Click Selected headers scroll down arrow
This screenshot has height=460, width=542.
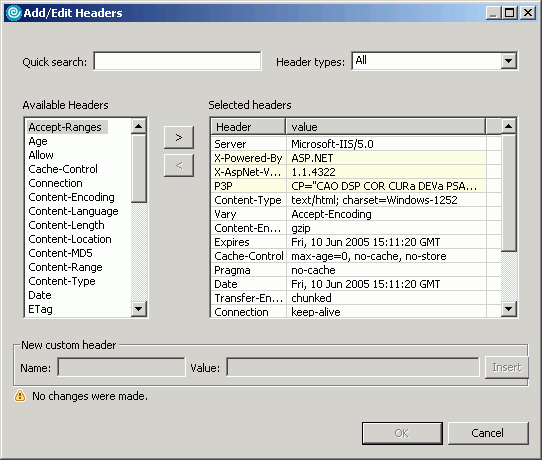[x=509, y=308]
